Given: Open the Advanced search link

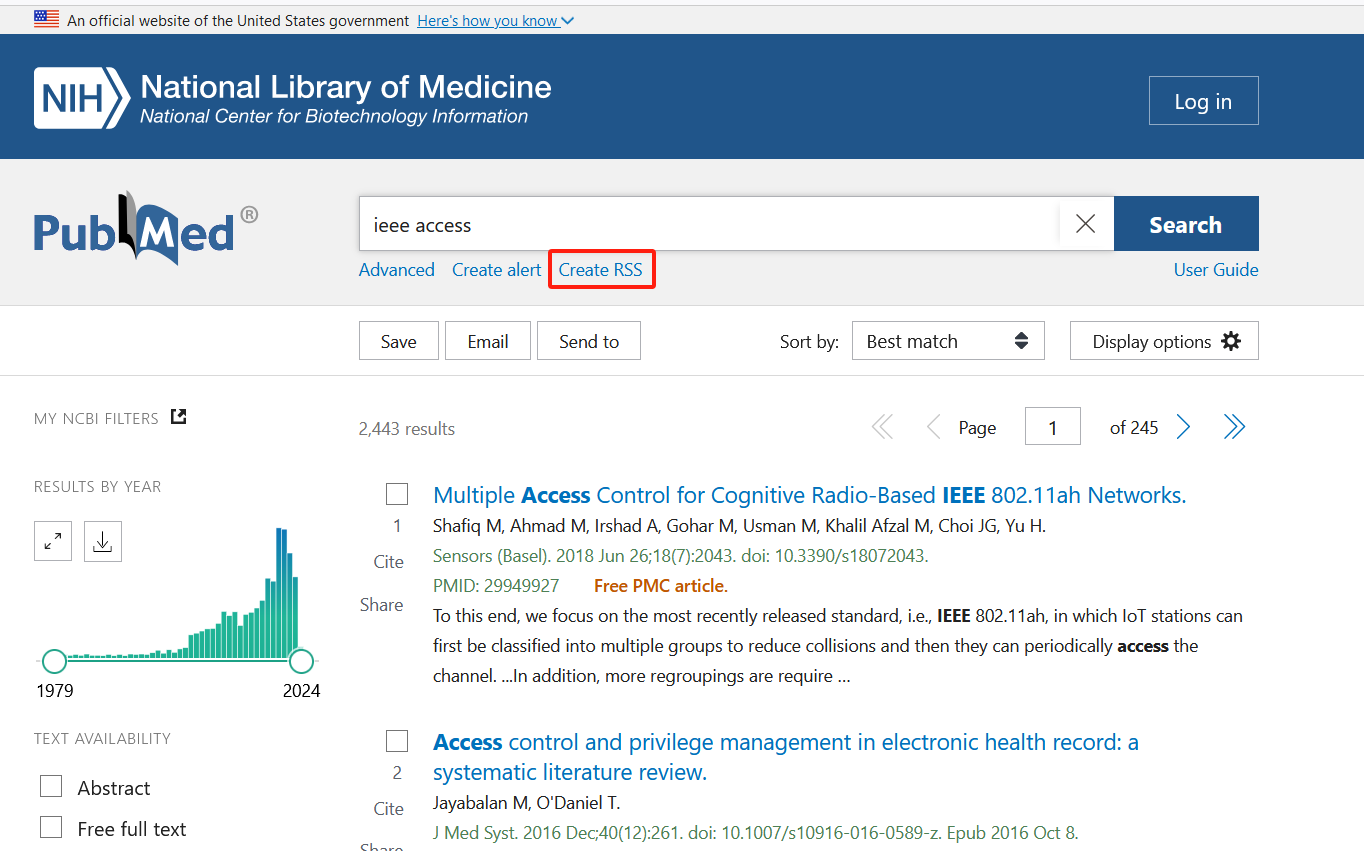Looking at the screenshot, I should [x=397, y=270].
